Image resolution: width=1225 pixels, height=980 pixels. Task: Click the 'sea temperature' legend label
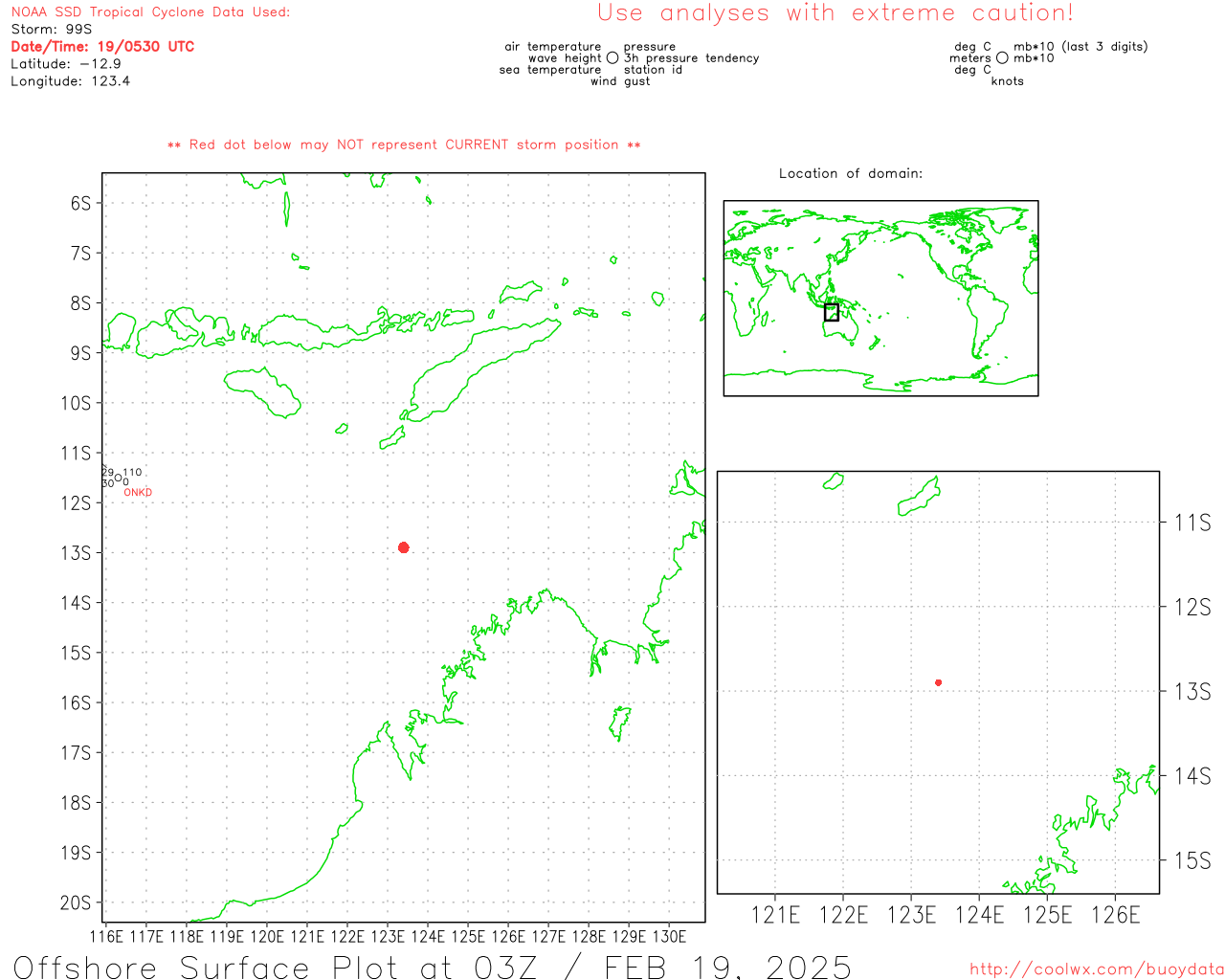[x=550, y=70]
